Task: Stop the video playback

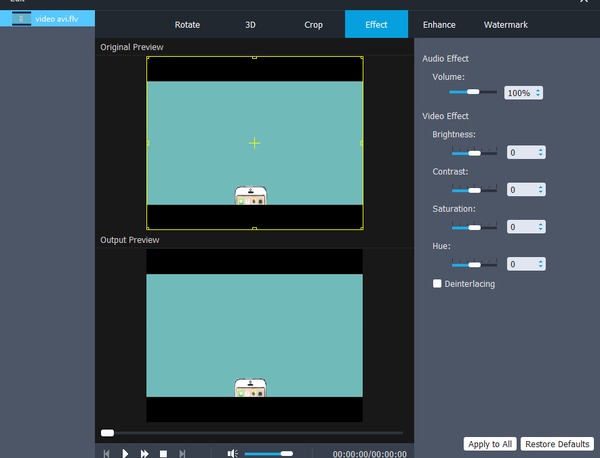Action: [x=163, y=454]
